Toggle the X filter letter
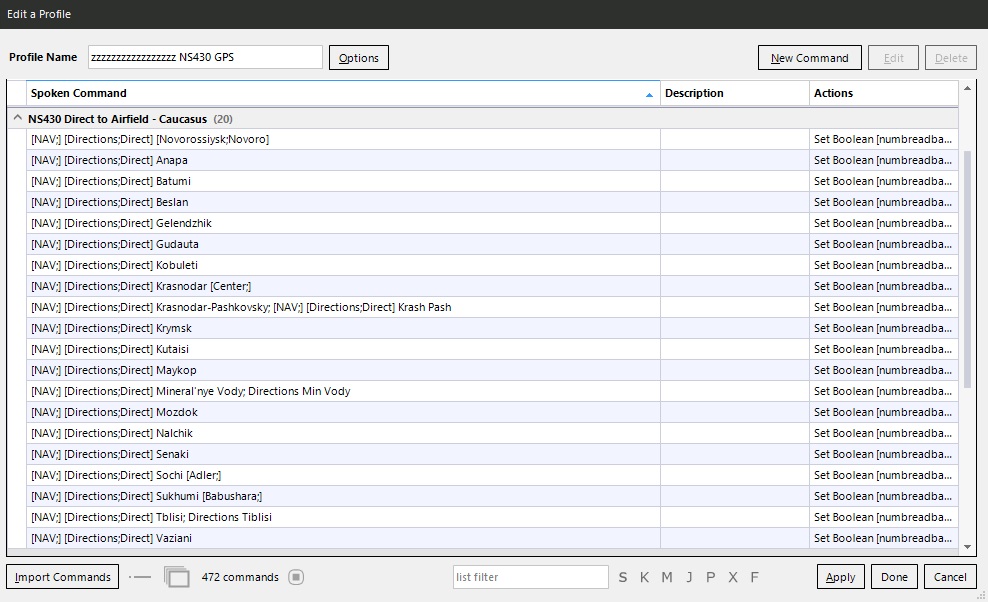 click(x=733, y=577)
